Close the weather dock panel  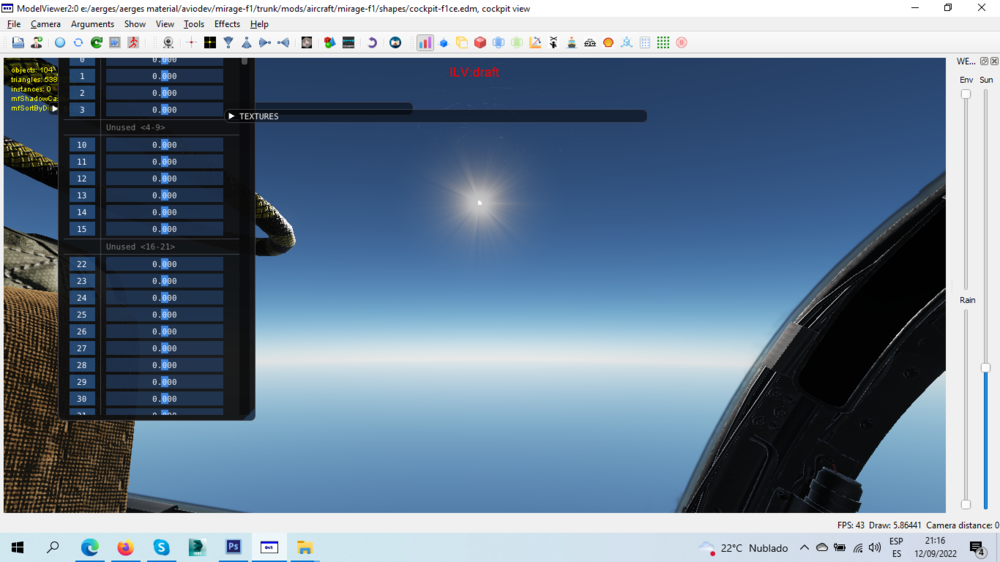coord(994,61)
